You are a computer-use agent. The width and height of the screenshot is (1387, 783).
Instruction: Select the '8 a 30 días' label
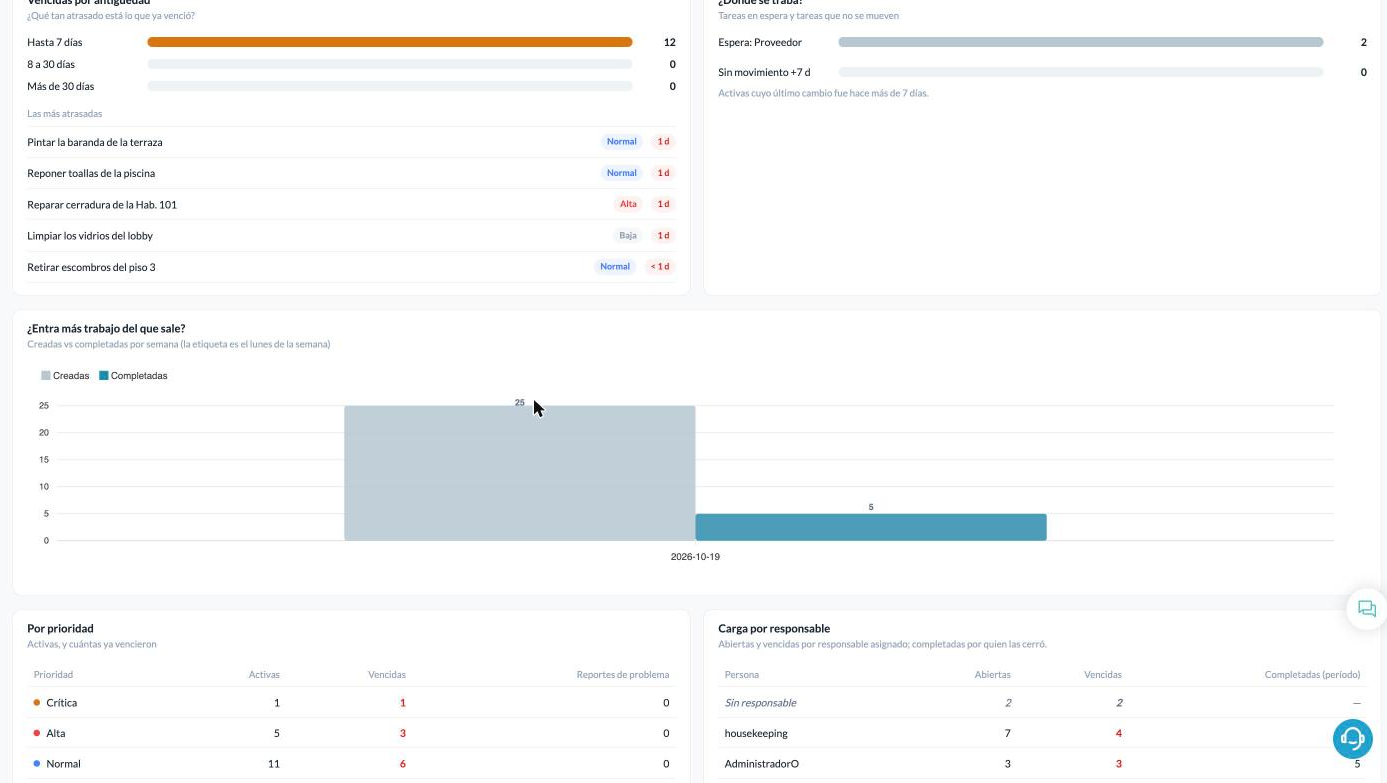[51, 64]
